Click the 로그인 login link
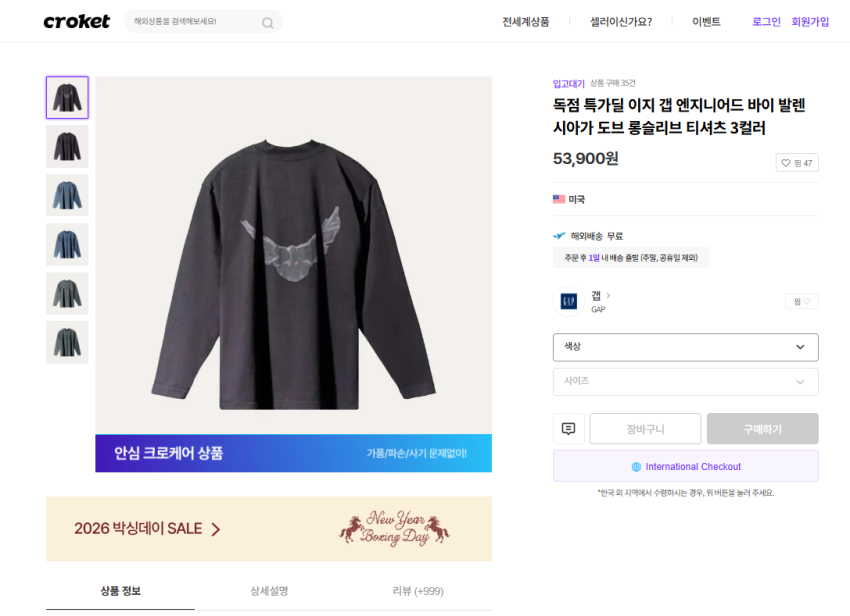The height and width of the screenshot is (616, 850). (x=766, y=22)
